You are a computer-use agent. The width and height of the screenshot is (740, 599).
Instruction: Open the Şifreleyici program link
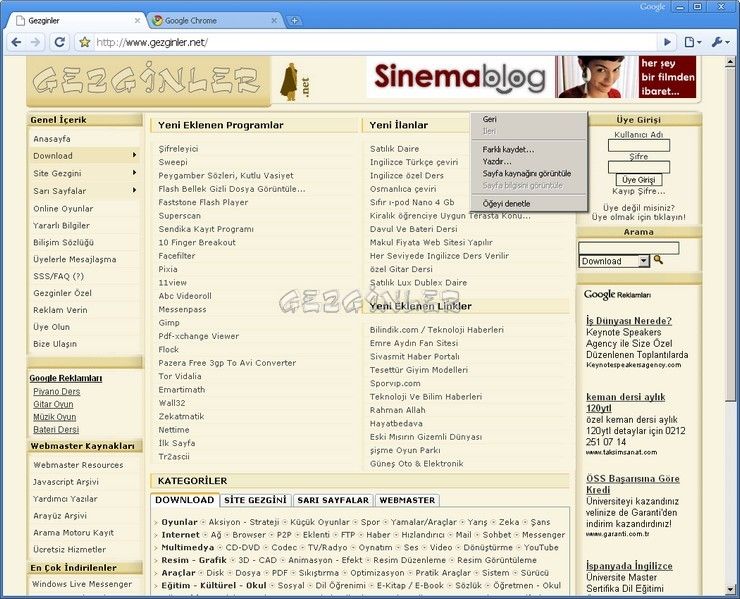click(178, 149)
